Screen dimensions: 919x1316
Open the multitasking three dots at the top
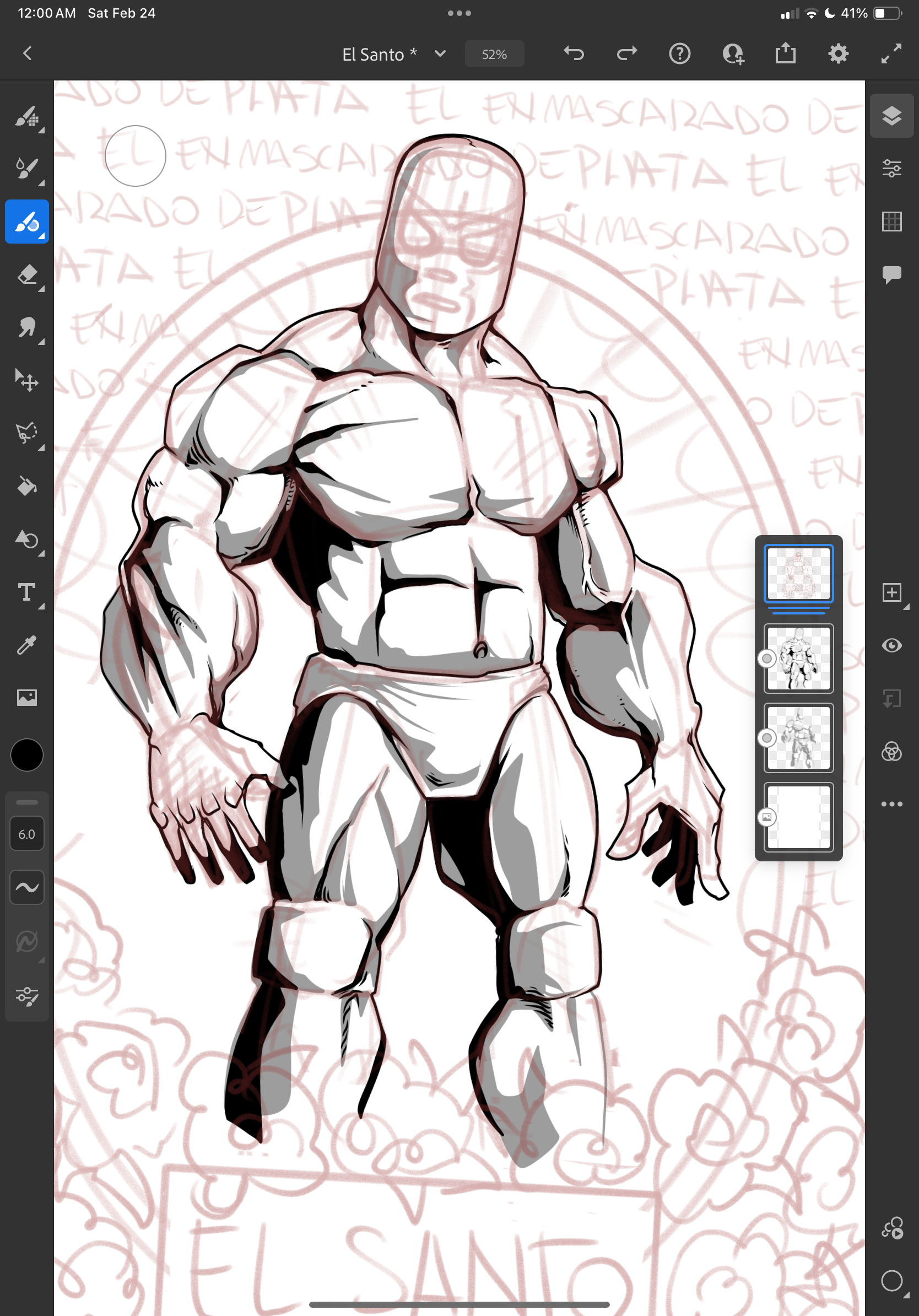click(x=459, y=13)
